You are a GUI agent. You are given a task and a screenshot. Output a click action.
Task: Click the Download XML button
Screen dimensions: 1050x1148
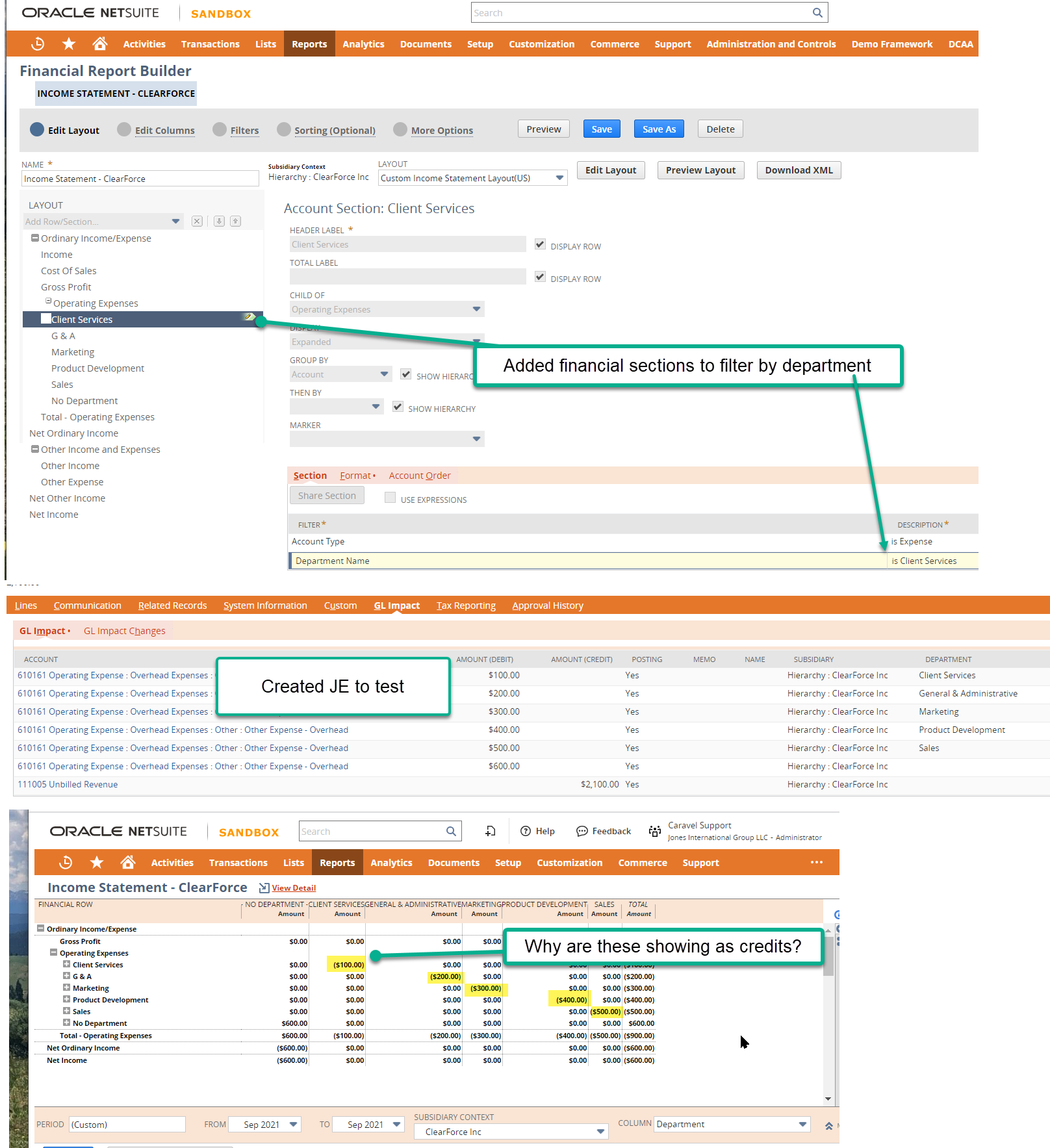799,170
